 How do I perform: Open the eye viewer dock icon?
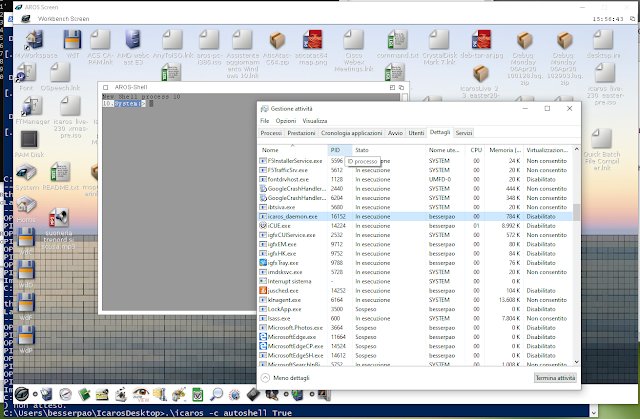pyautogui.click(x=140, y=394)
